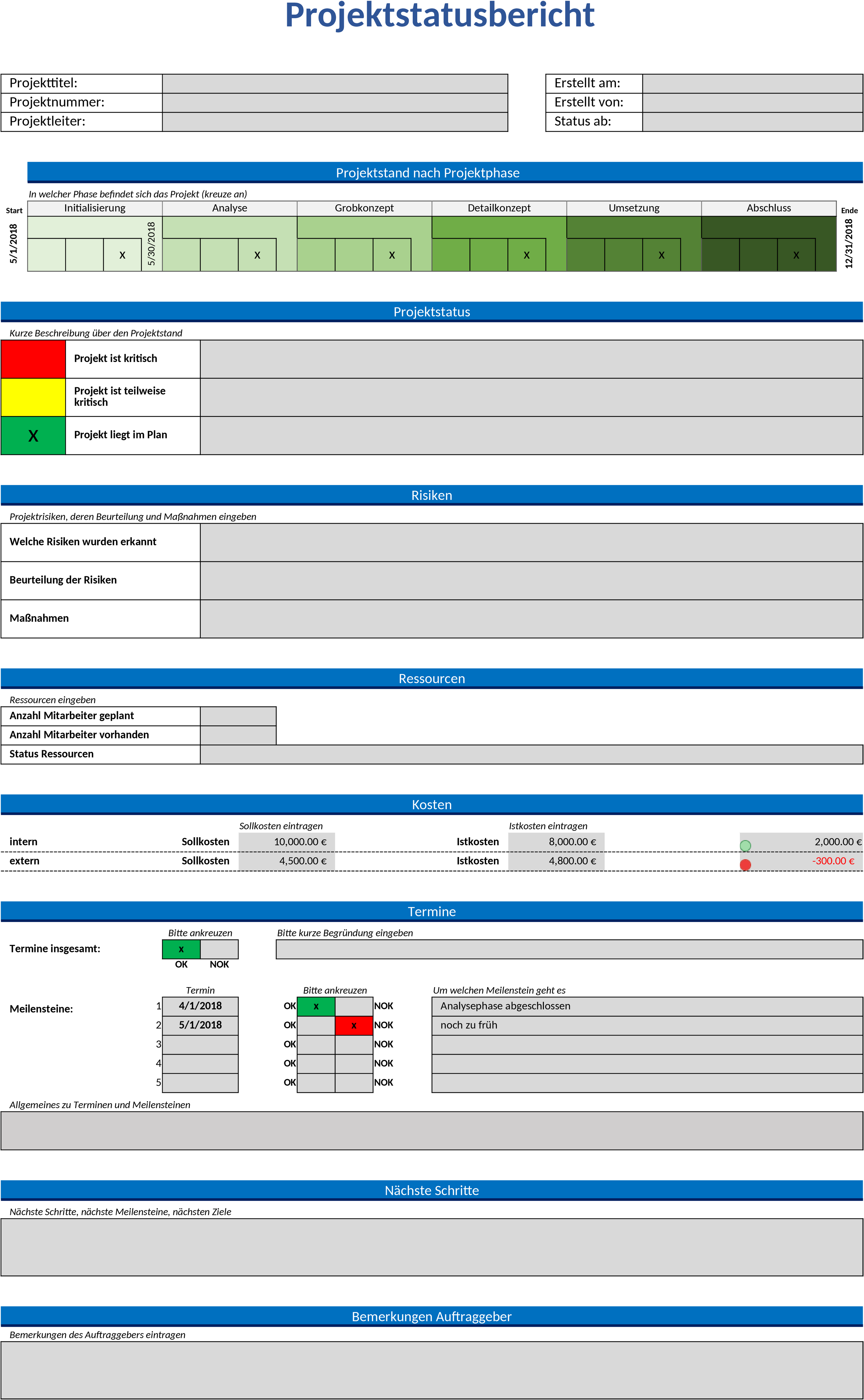This screenshot has height=1400, width=864.
Task: Toggle the x checkbox under Initialisierung
Action: [x=122, y=255]
